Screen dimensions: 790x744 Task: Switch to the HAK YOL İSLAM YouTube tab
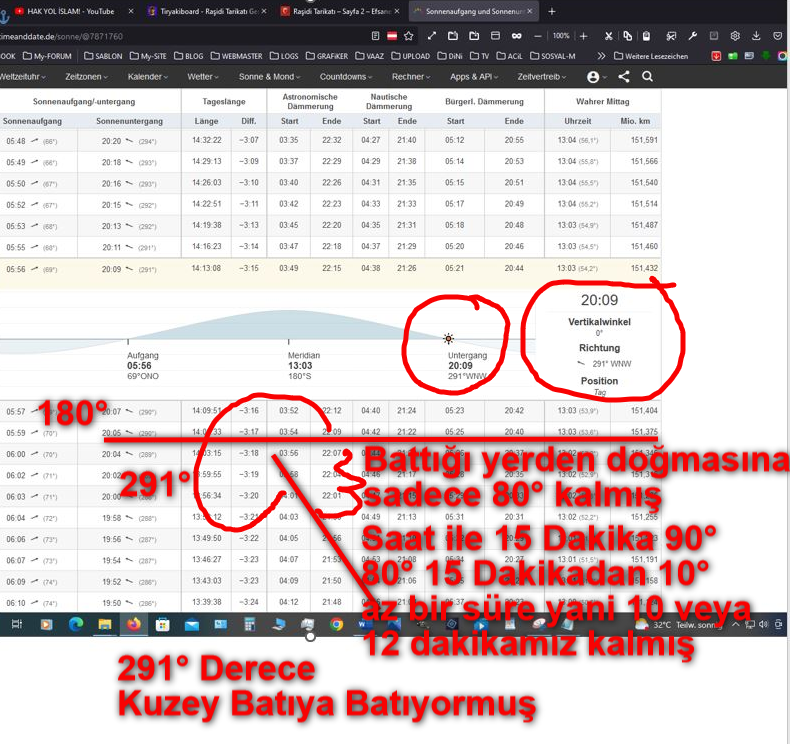click(x=65, y=11)
